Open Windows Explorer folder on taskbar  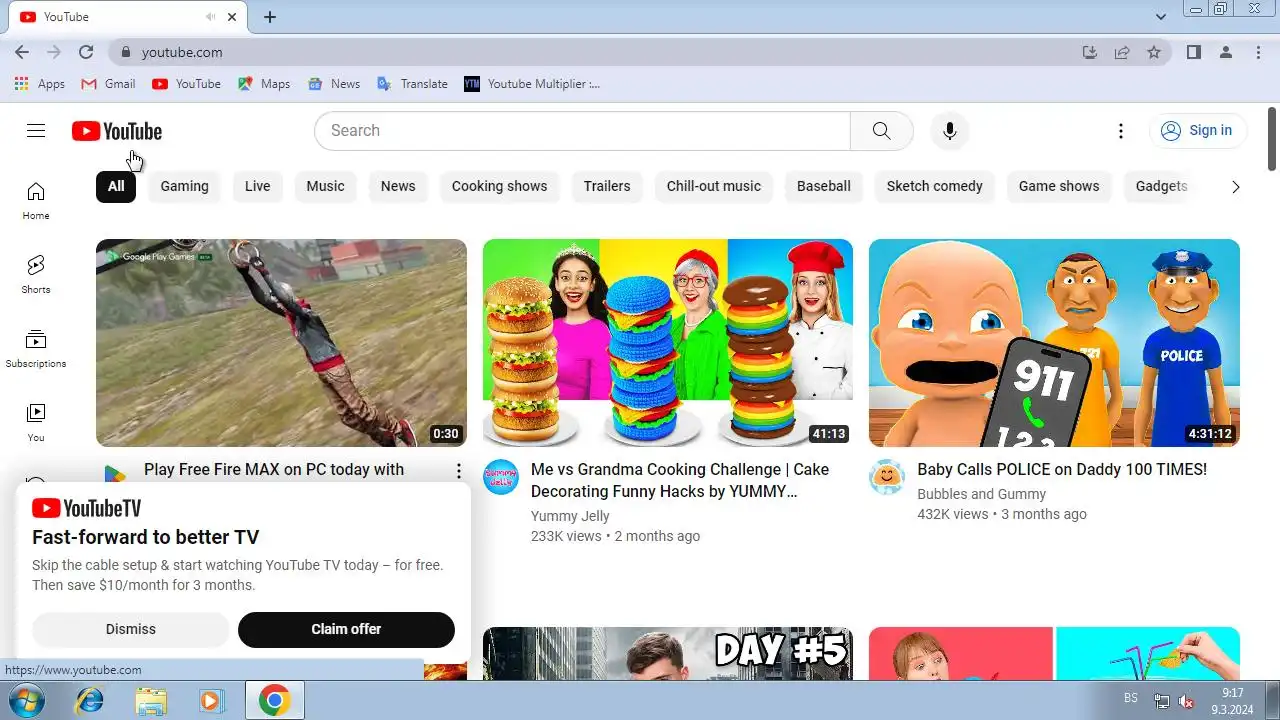point(151,701)
